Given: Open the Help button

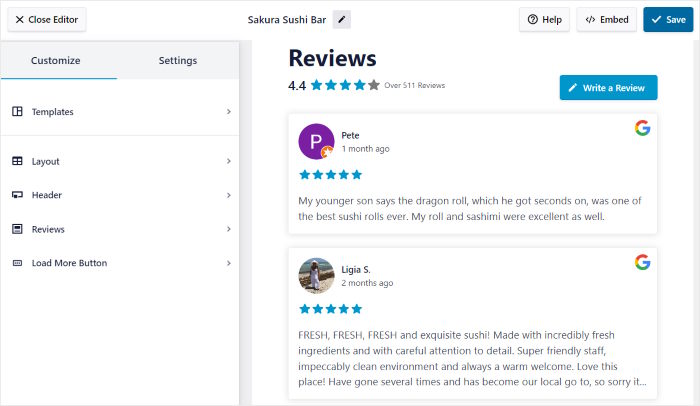Looking at the screenshot, I should [x=544, y=20].
